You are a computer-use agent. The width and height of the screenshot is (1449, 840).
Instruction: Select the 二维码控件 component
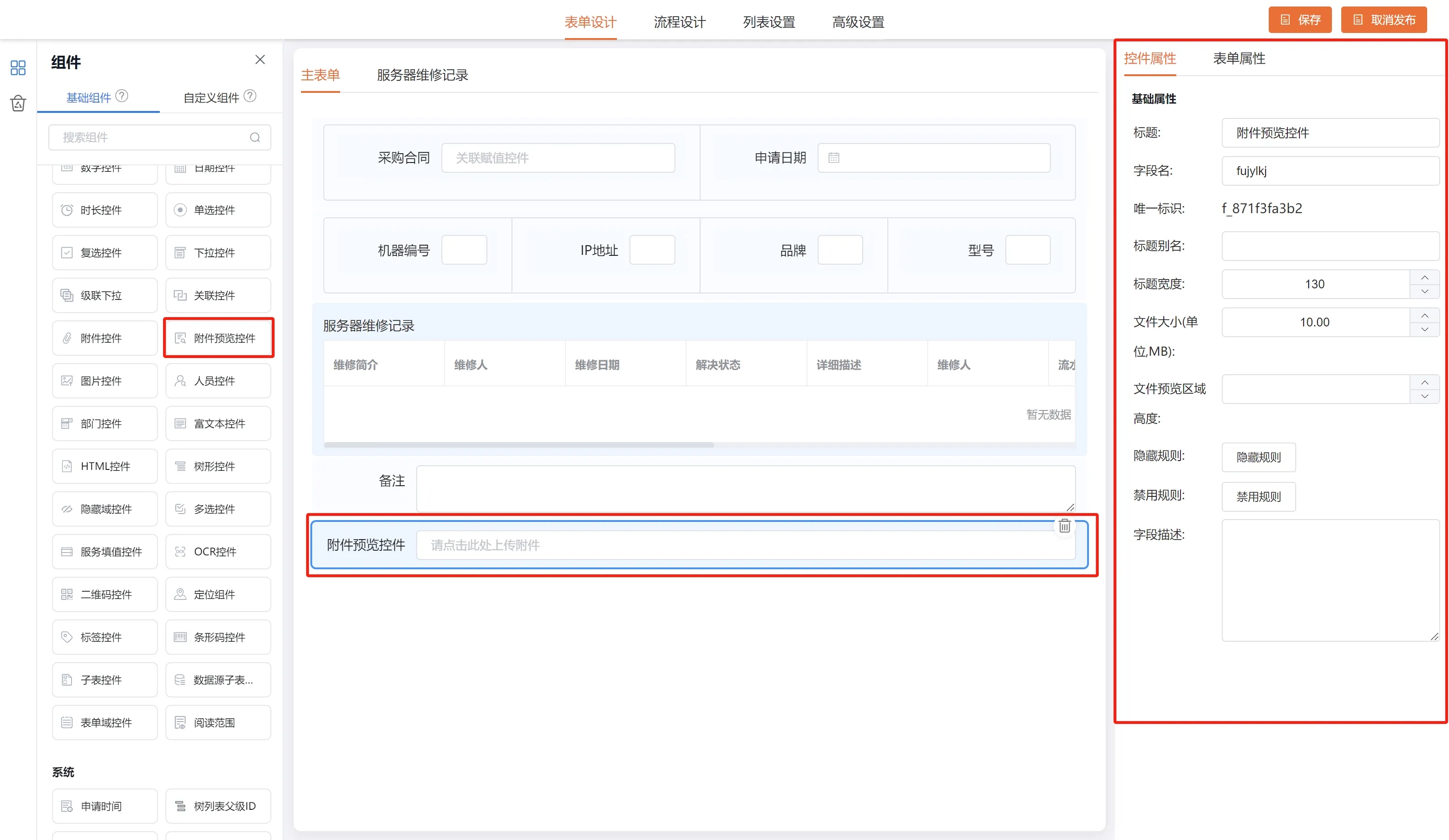(x=105, y=594)
